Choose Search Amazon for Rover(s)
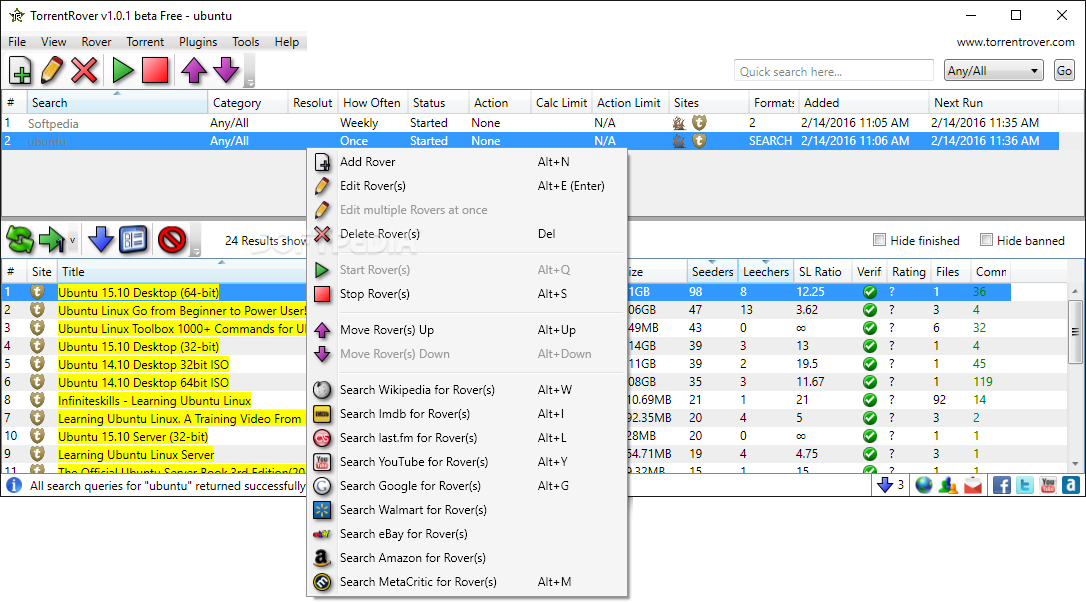This screenshot has width=1086, height=602. tap(466, 558)
